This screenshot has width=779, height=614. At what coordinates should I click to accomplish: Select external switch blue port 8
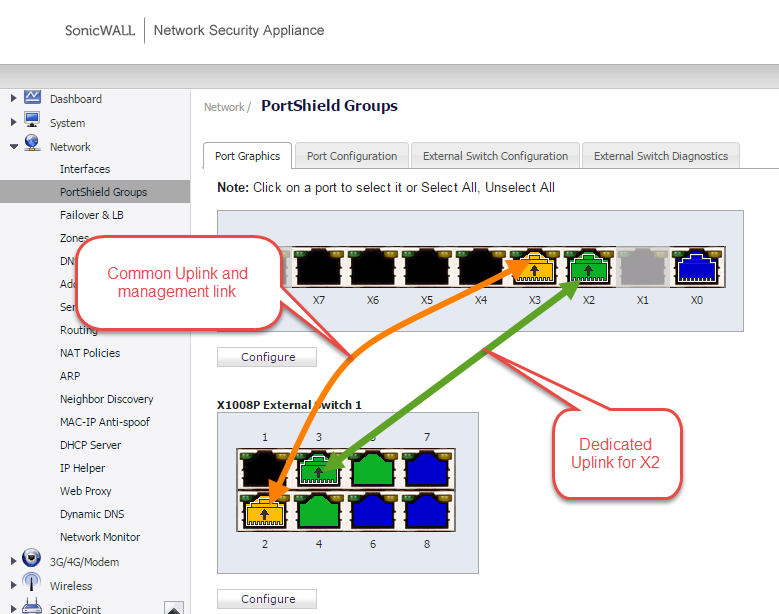tap(427, 511)
